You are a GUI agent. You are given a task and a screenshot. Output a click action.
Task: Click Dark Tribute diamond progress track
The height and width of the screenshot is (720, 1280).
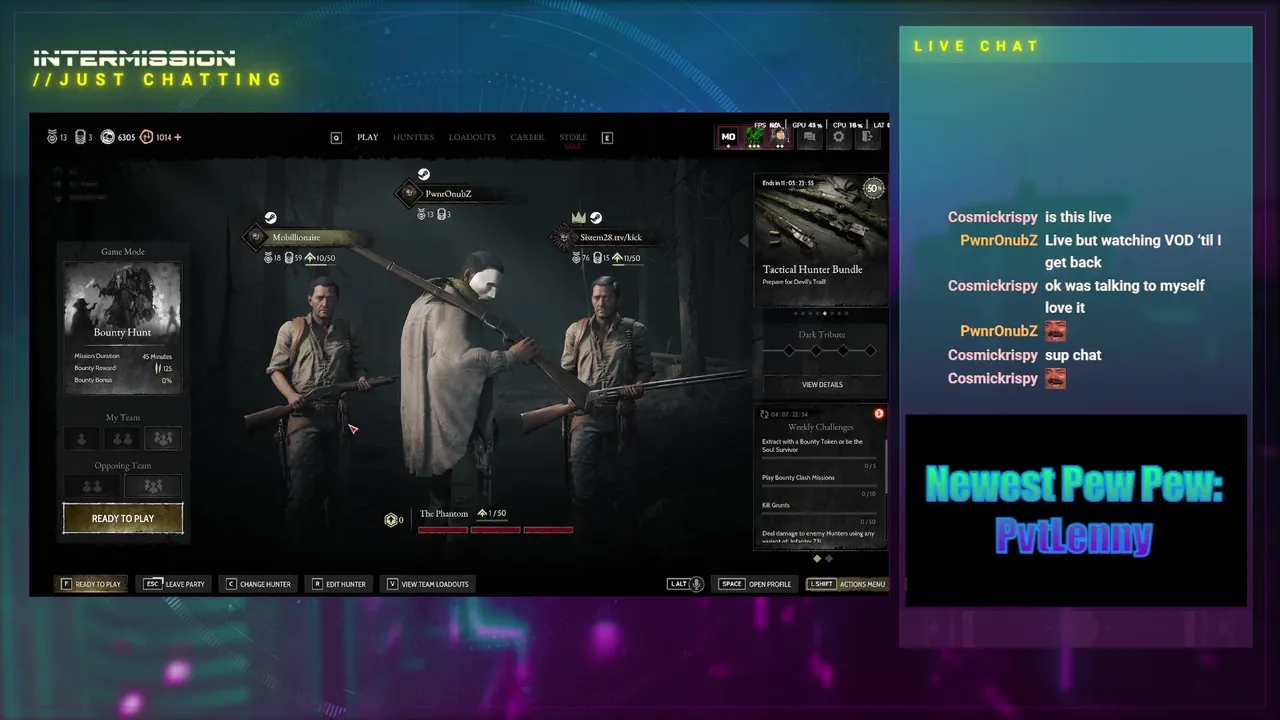[822, 351]
